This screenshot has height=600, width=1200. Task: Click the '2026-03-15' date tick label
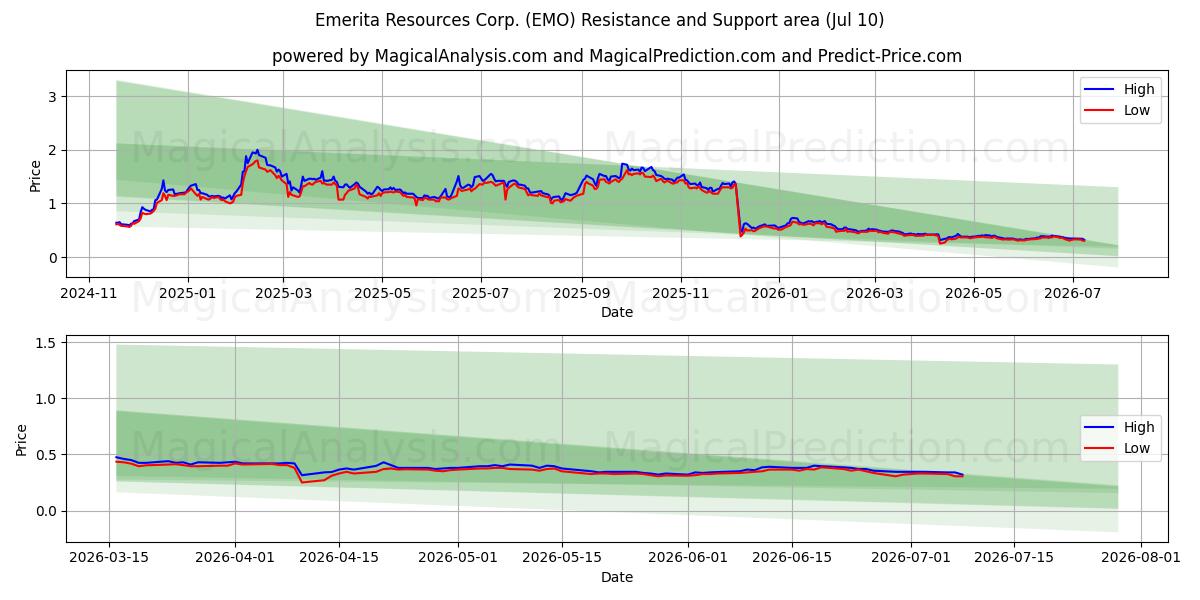(x=109, y=557)
